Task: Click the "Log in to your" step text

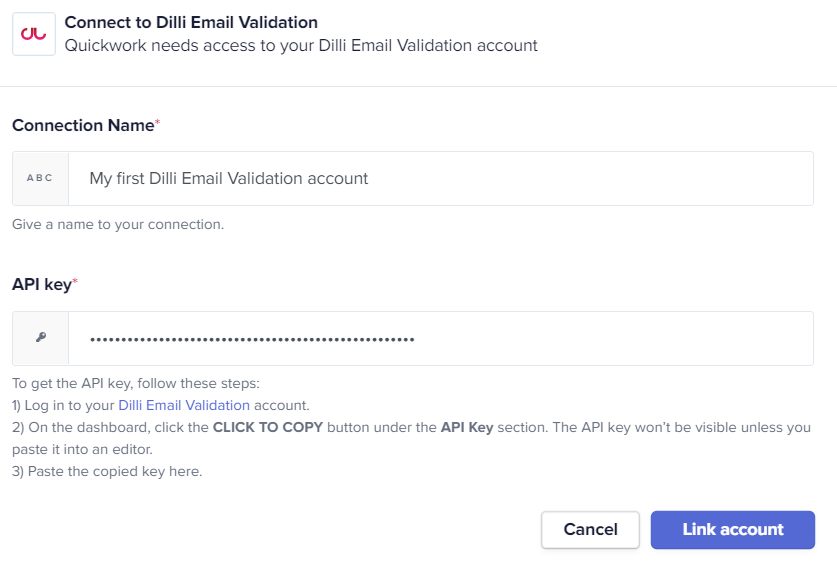Action: click(64, 405)
